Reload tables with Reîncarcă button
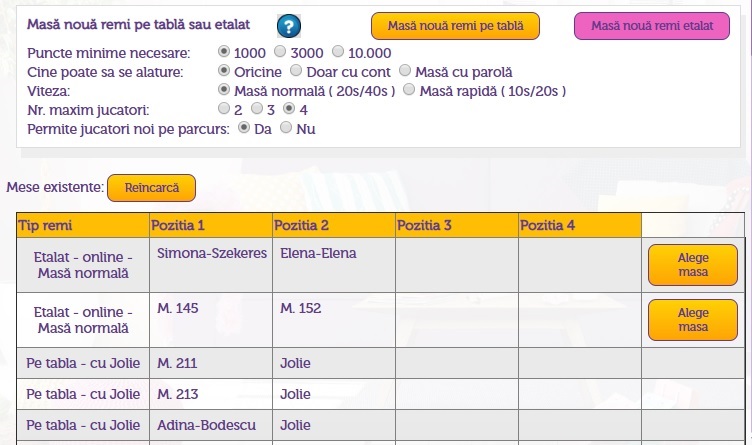Viewport: 752px width, 445px height. [x=152, y=187]
